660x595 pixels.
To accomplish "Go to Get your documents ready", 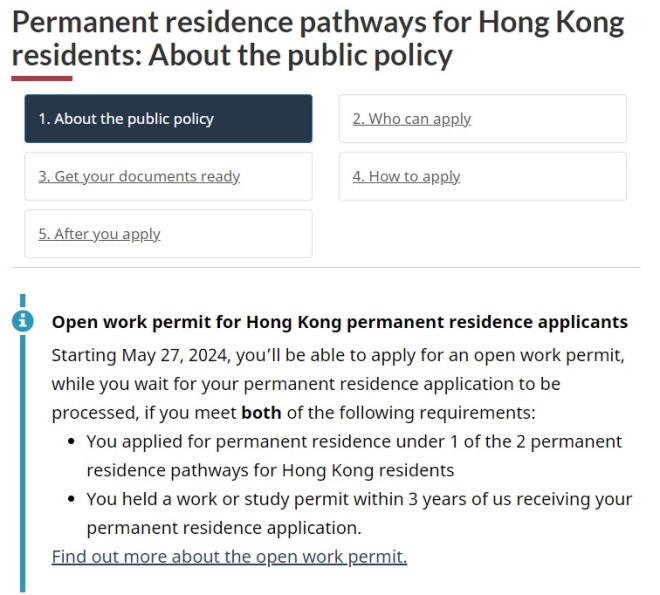I will [168, 176].
